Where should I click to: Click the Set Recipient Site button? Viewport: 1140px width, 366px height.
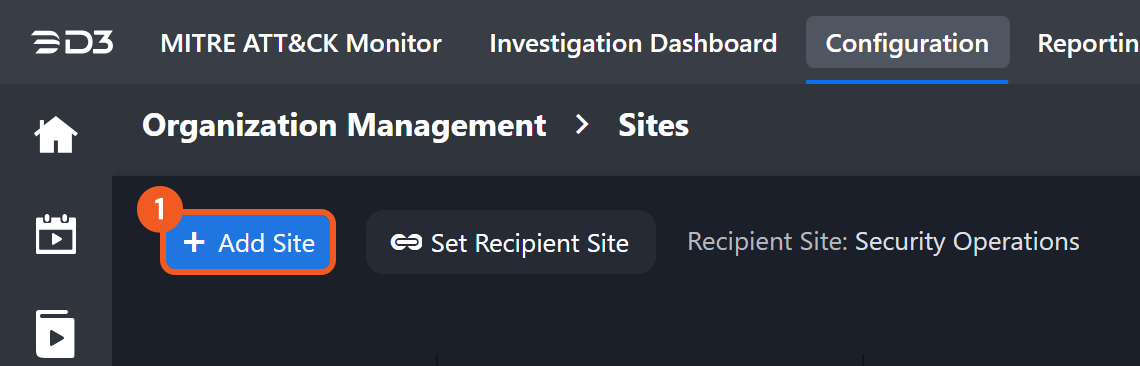click(x=510, y=242)
